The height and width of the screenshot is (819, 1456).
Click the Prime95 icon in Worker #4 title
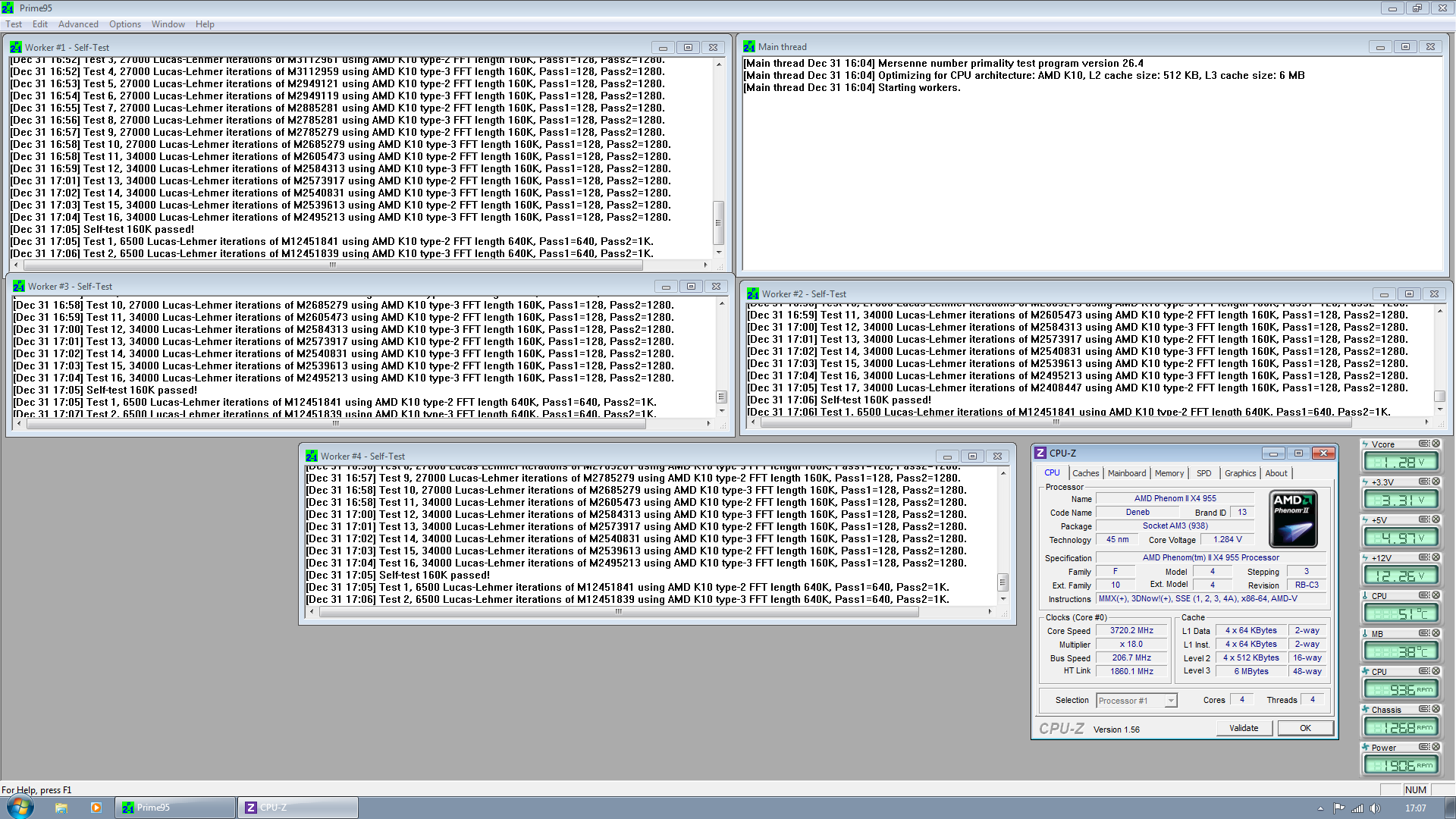coord(312,457)
